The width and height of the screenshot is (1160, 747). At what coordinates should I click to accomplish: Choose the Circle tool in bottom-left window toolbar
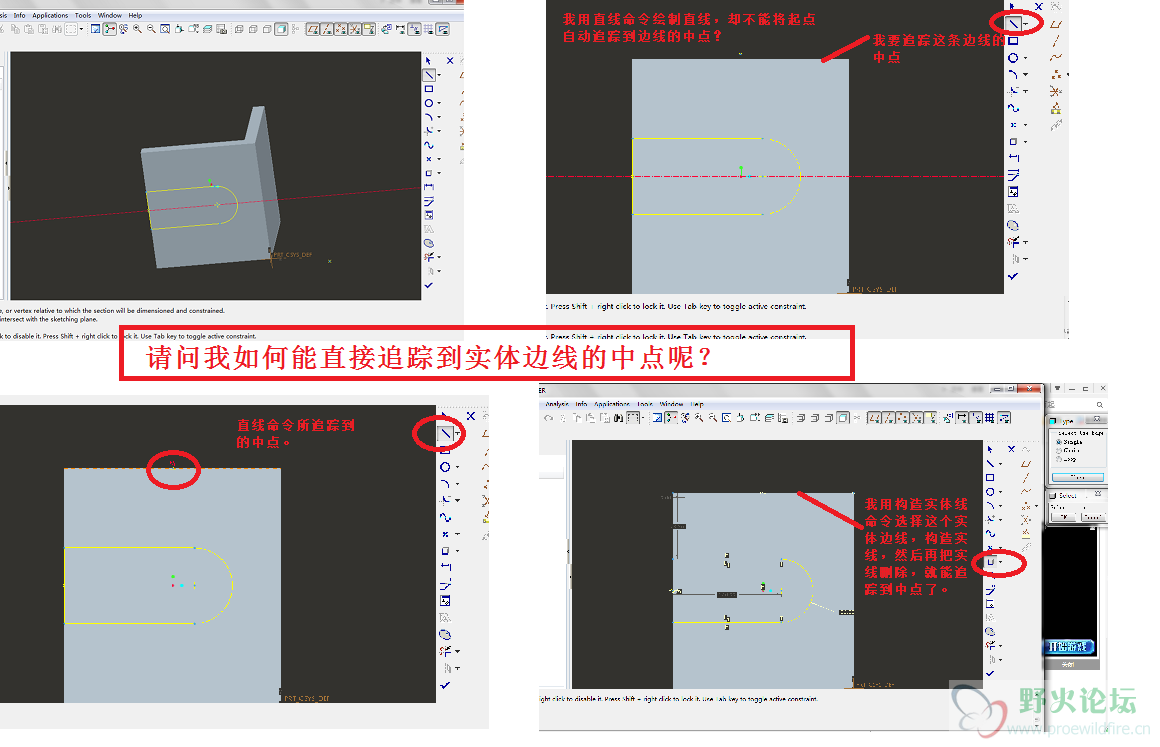tap(445, 467)
